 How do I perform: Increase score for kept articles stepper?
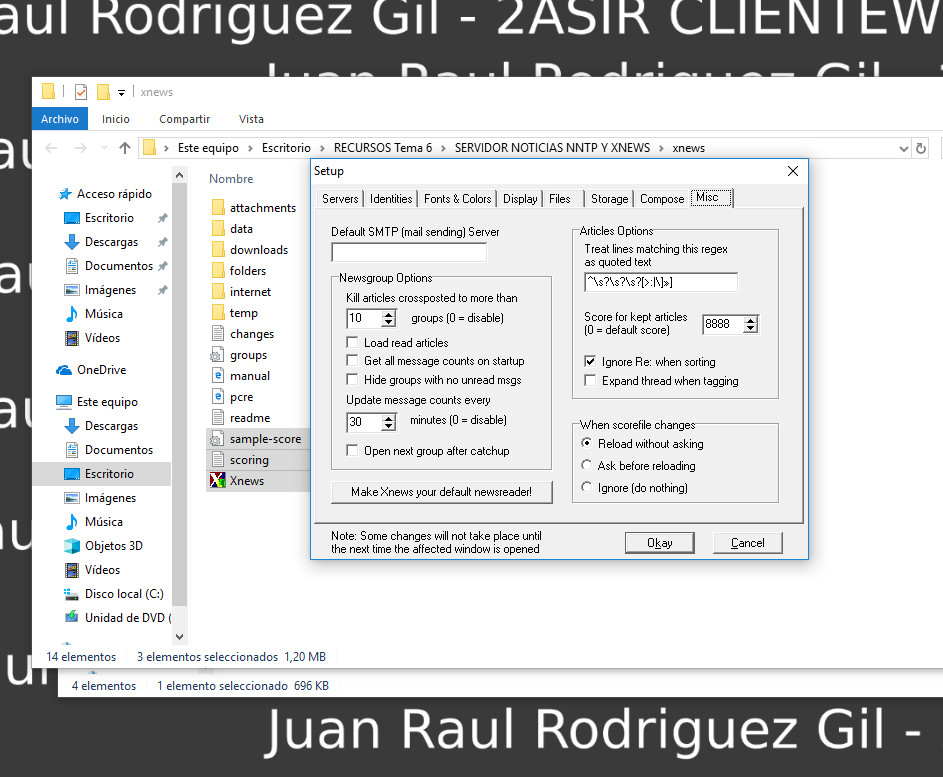pyautogui.click(x=751, y=320)
